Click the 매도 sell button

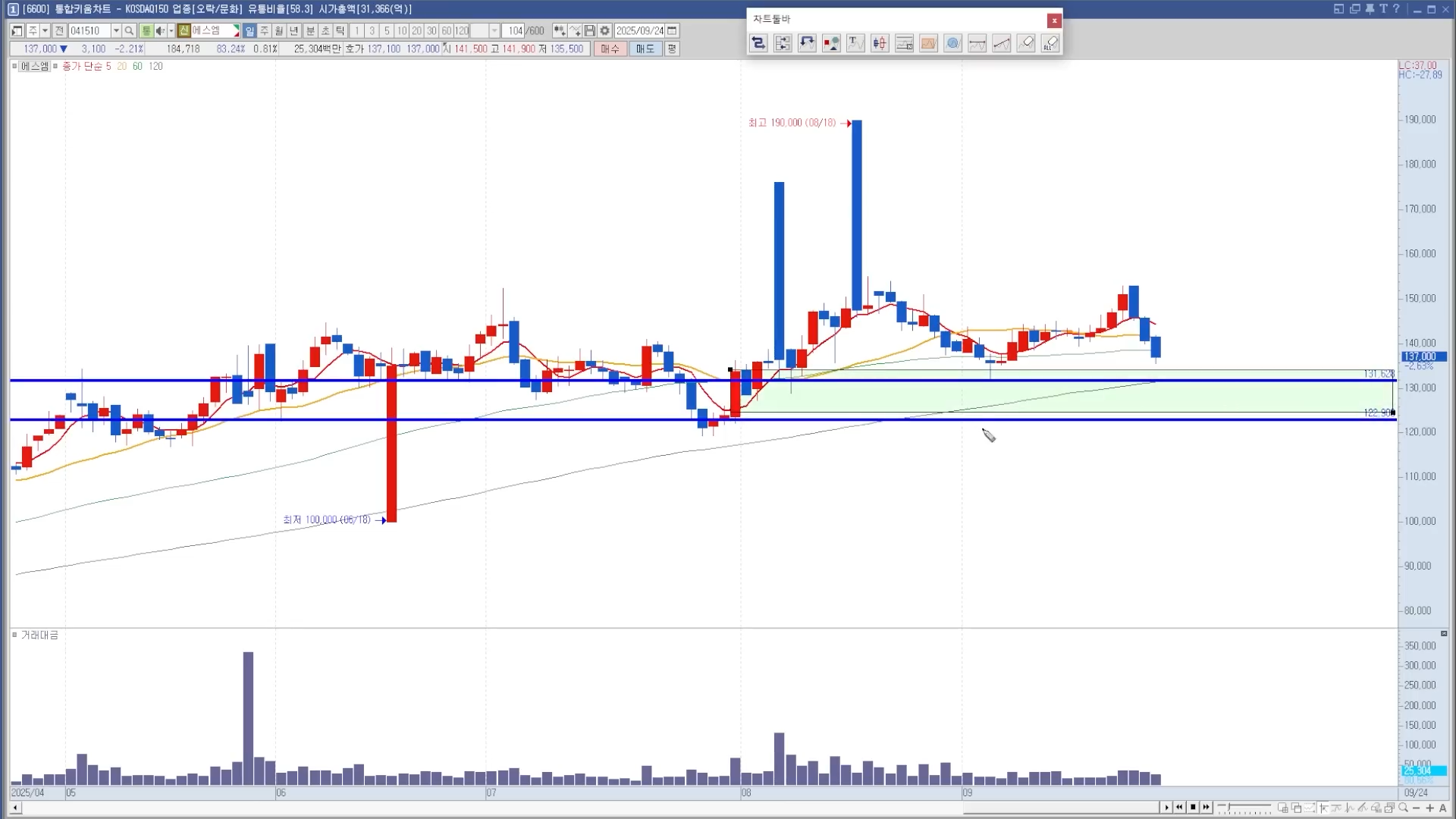(x=645, y=49)
